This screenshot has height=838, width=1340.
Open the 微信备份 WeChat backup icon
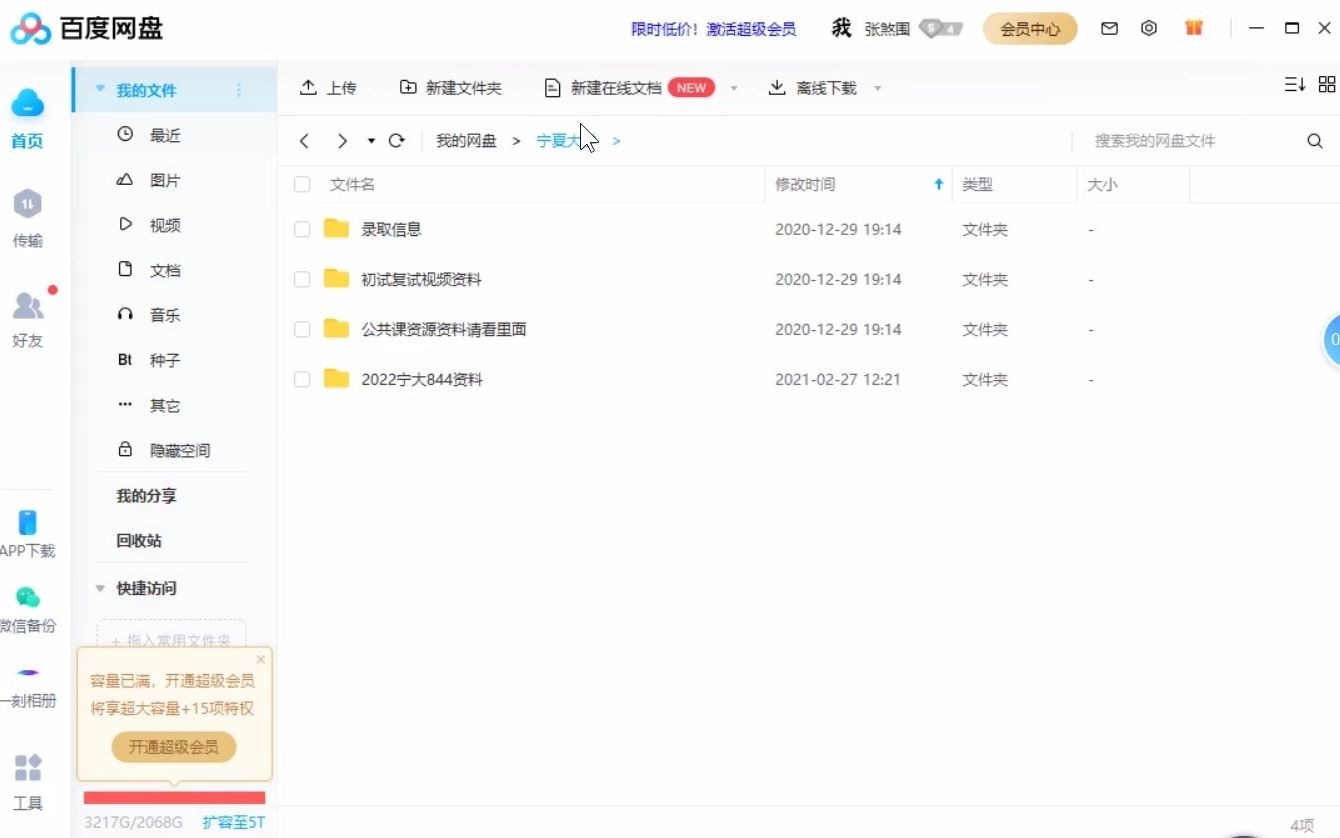pos(27,597)
